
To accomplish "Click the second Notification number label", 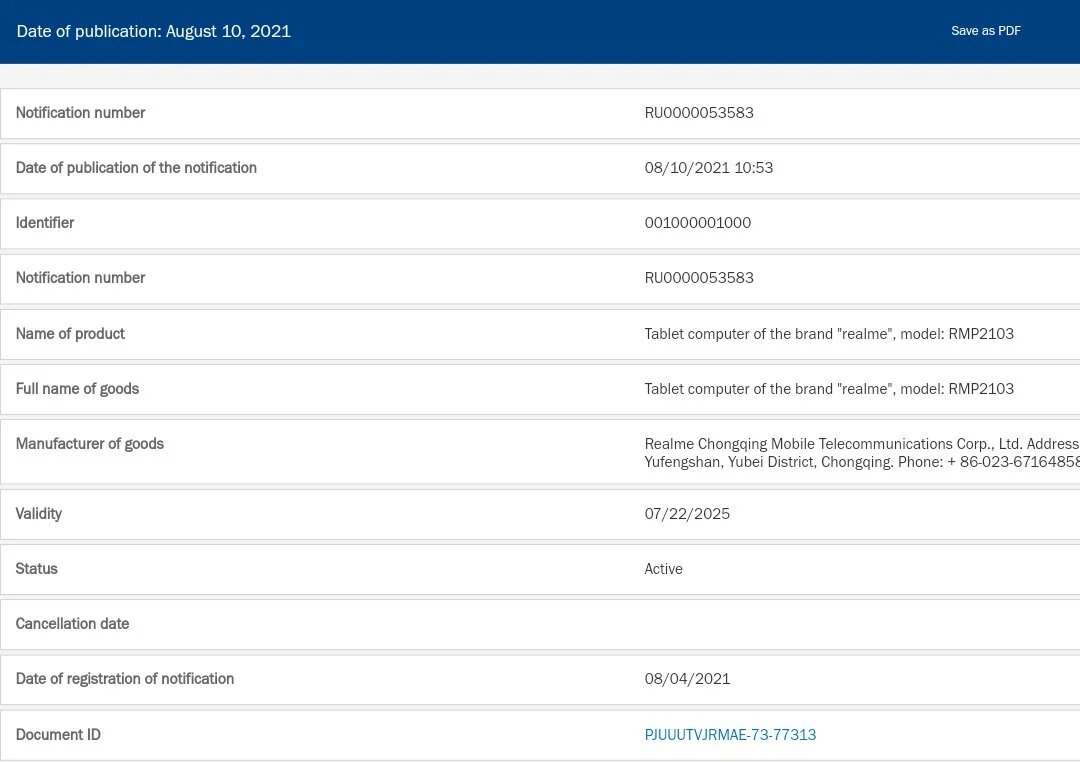I will coord(81,278).
